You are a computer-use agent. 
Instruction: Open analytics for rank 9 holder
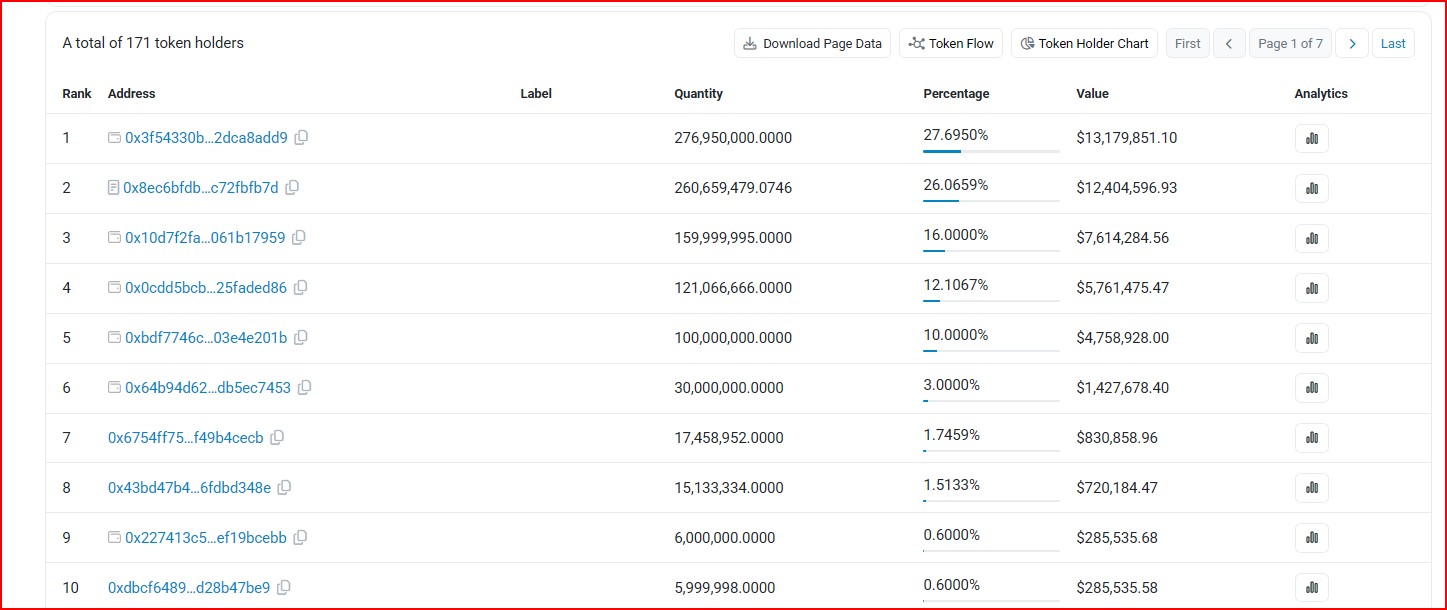pyautogui.click(x=1312, y=538)
